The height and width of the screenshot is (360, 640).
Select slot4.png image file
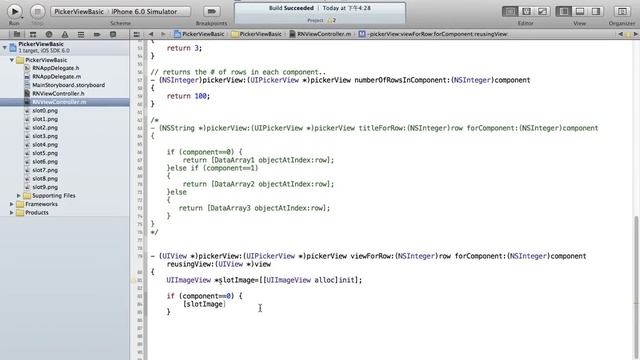(45, 145)
